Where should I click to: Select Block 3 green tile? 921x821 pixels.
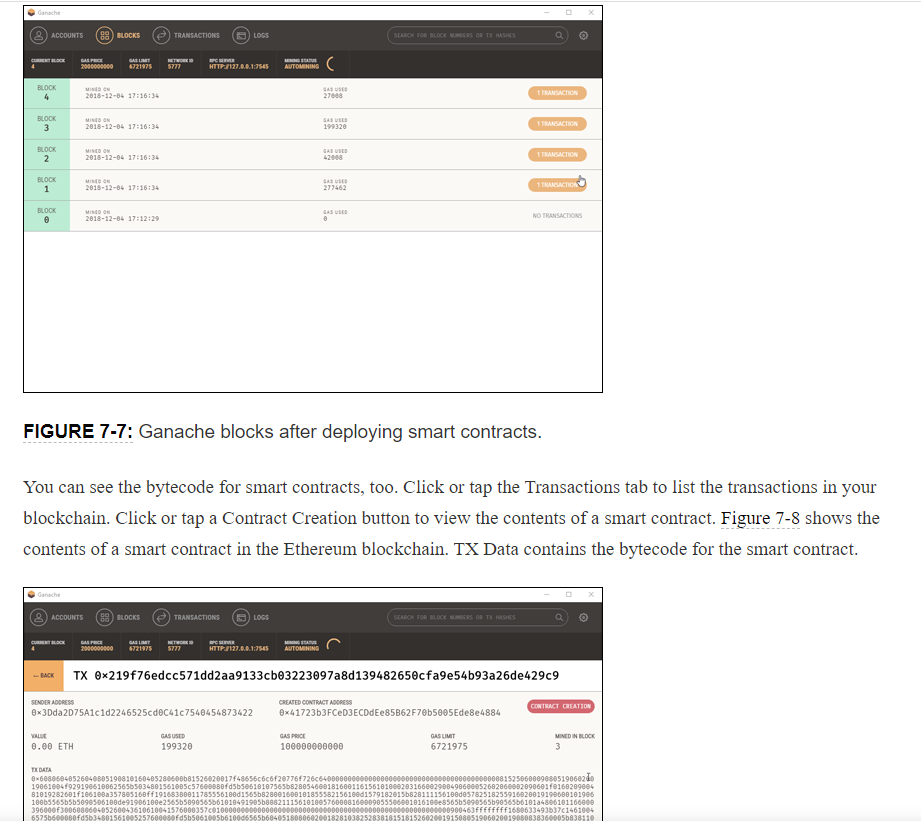(47, 124)
